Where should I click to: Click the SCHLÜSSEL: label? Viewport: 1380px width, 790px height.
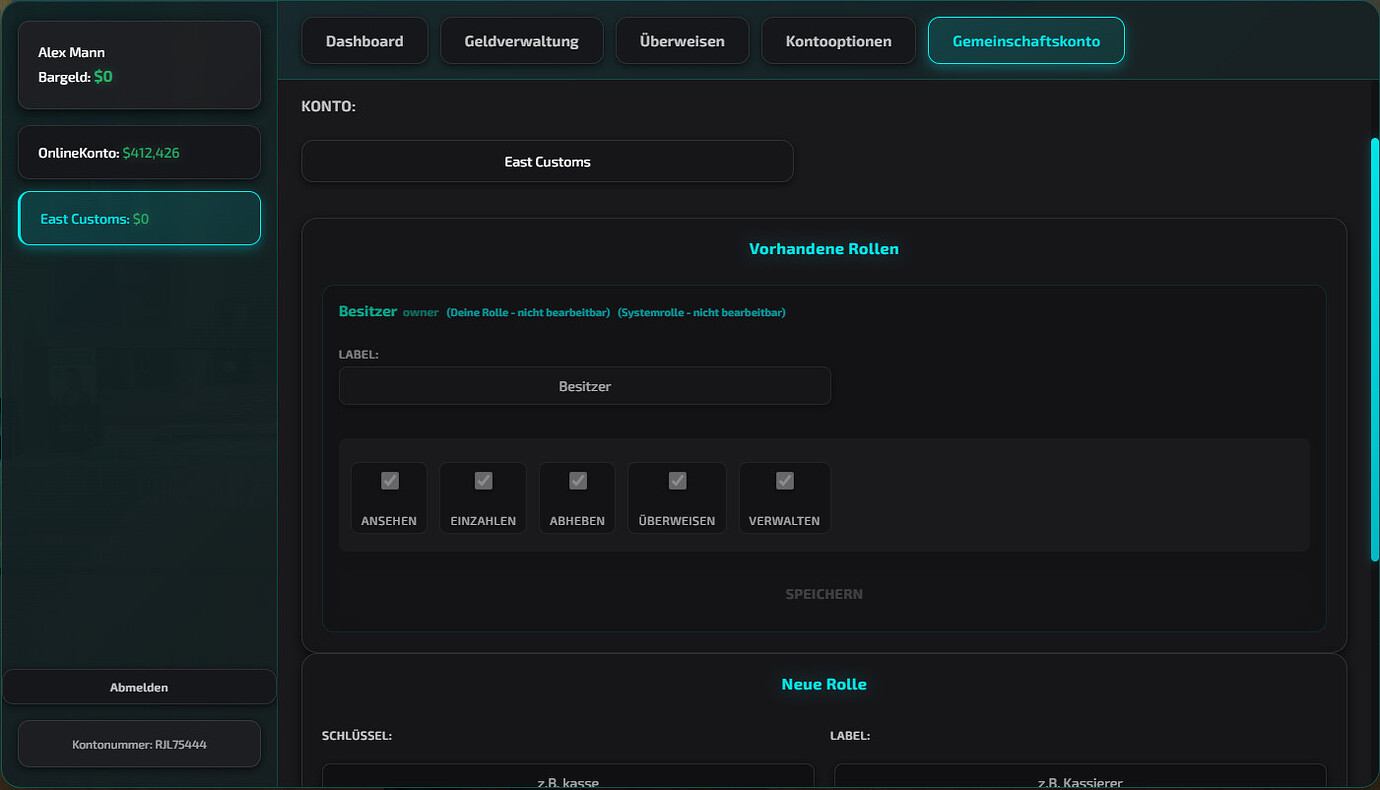(357, 736)
